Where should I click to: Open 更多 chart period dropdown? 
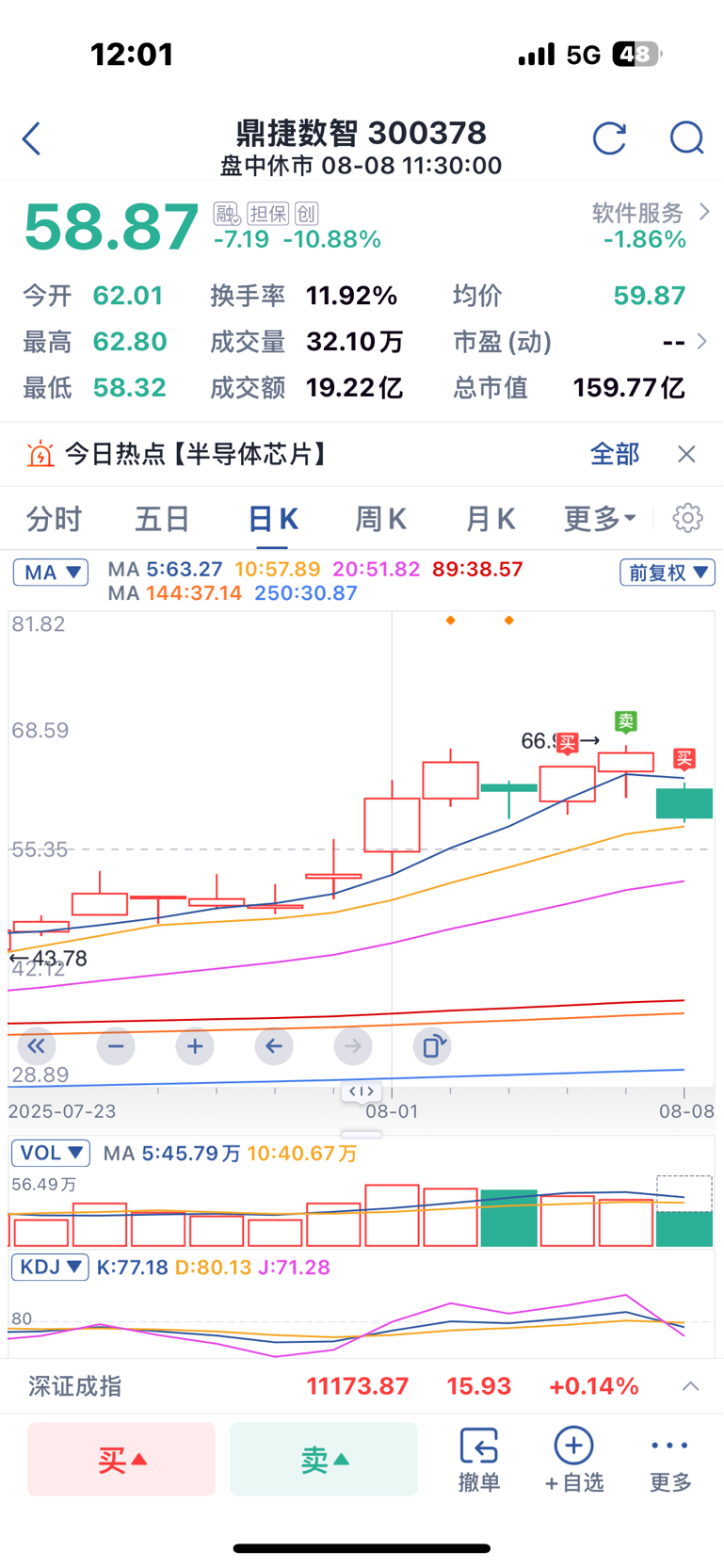coord(601,519)
